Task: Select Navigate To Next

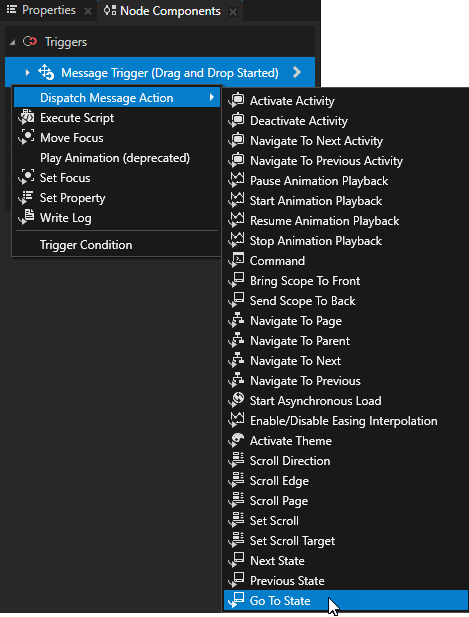Action: pos(345,361)
